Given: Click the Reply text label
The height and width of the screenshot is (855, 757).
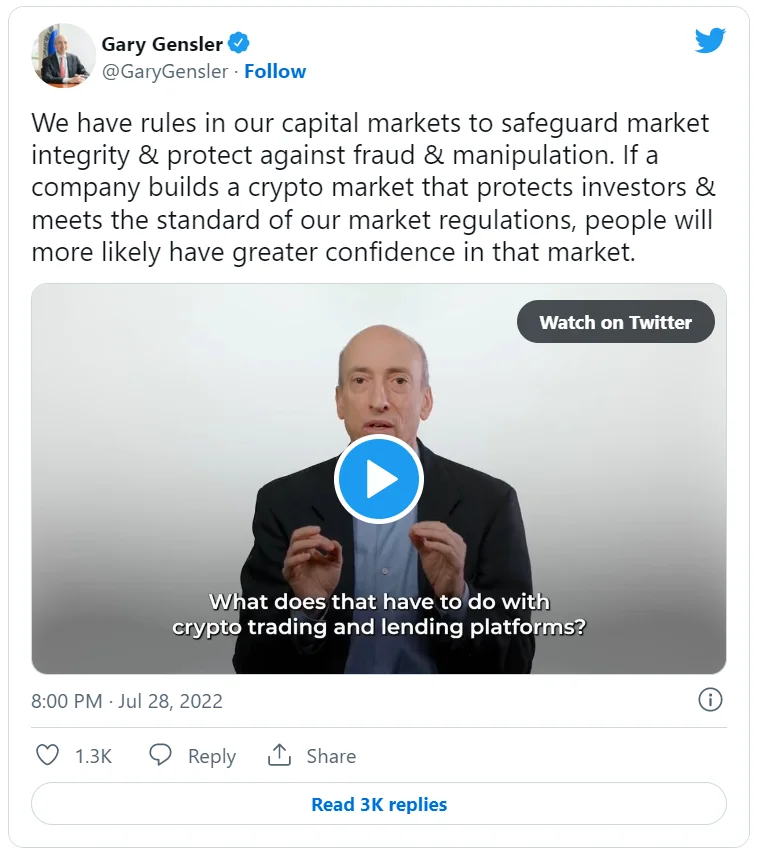Looking at the screenshot, I should (x=212, y=756).
